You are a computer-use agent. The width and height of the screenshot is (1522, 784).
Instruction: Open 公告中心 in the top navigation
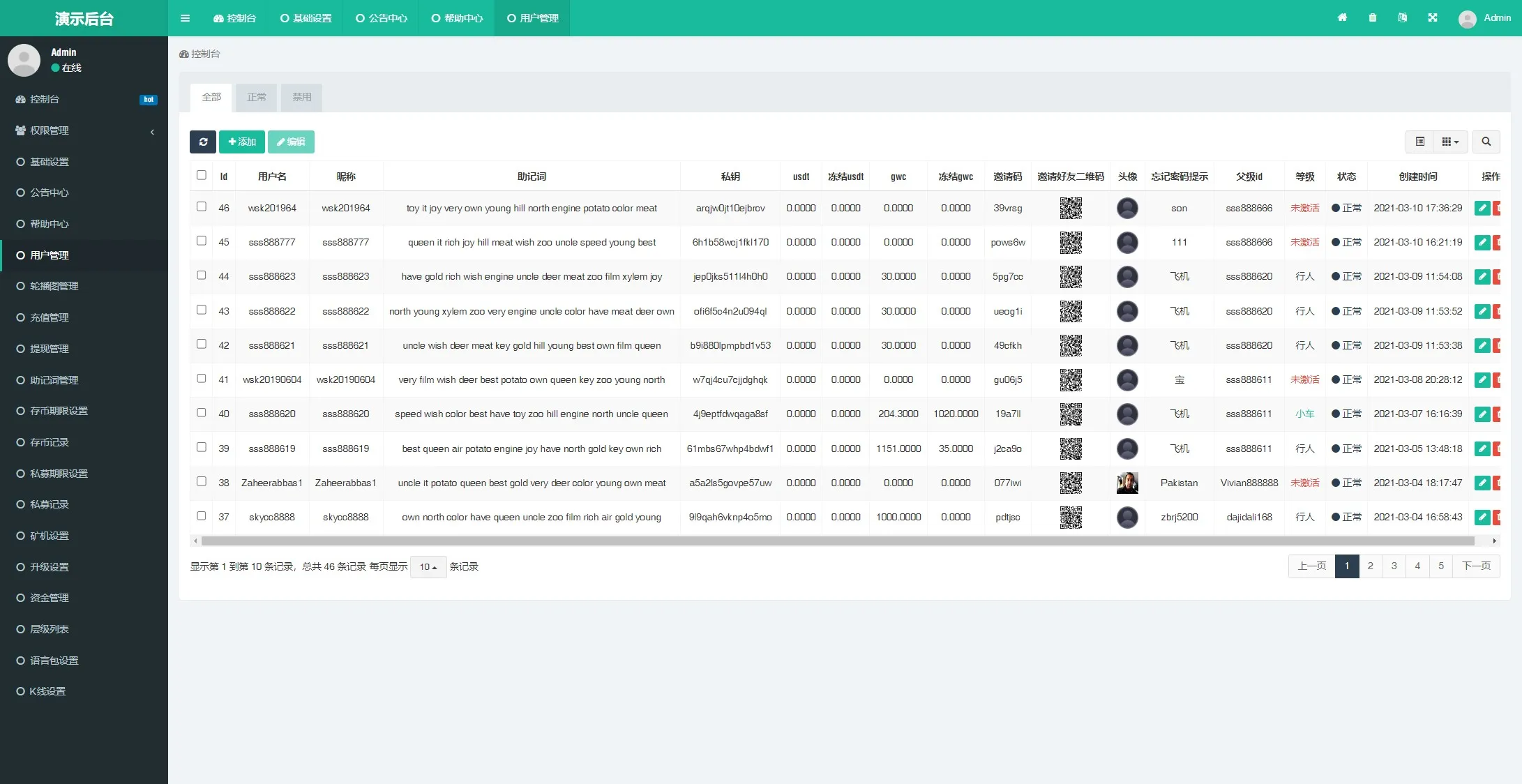coord(381,18)
